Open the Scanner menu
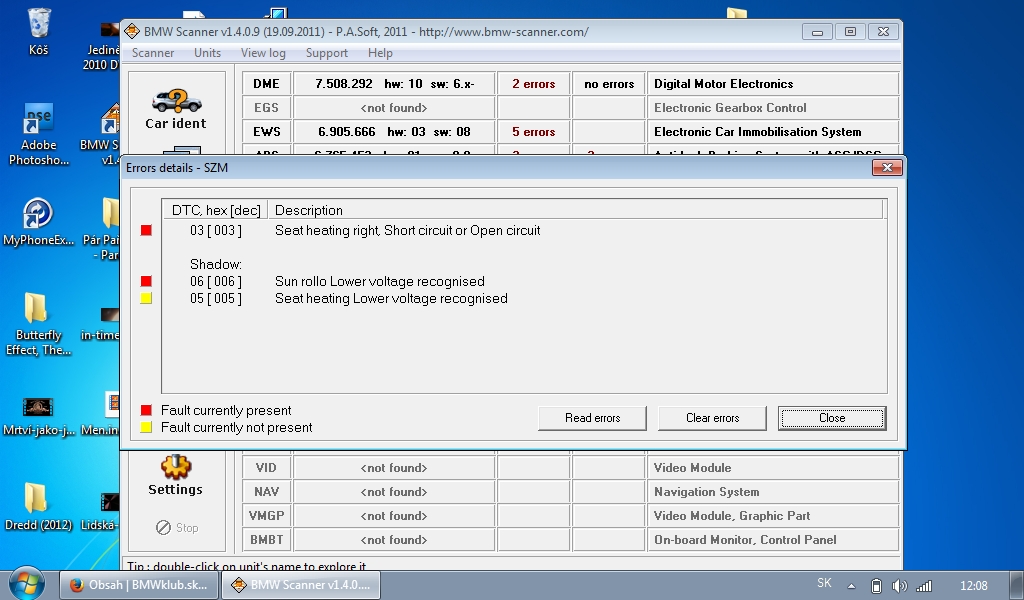The height and width of the screenshot is (600, 1024). [x=153, y=53]
